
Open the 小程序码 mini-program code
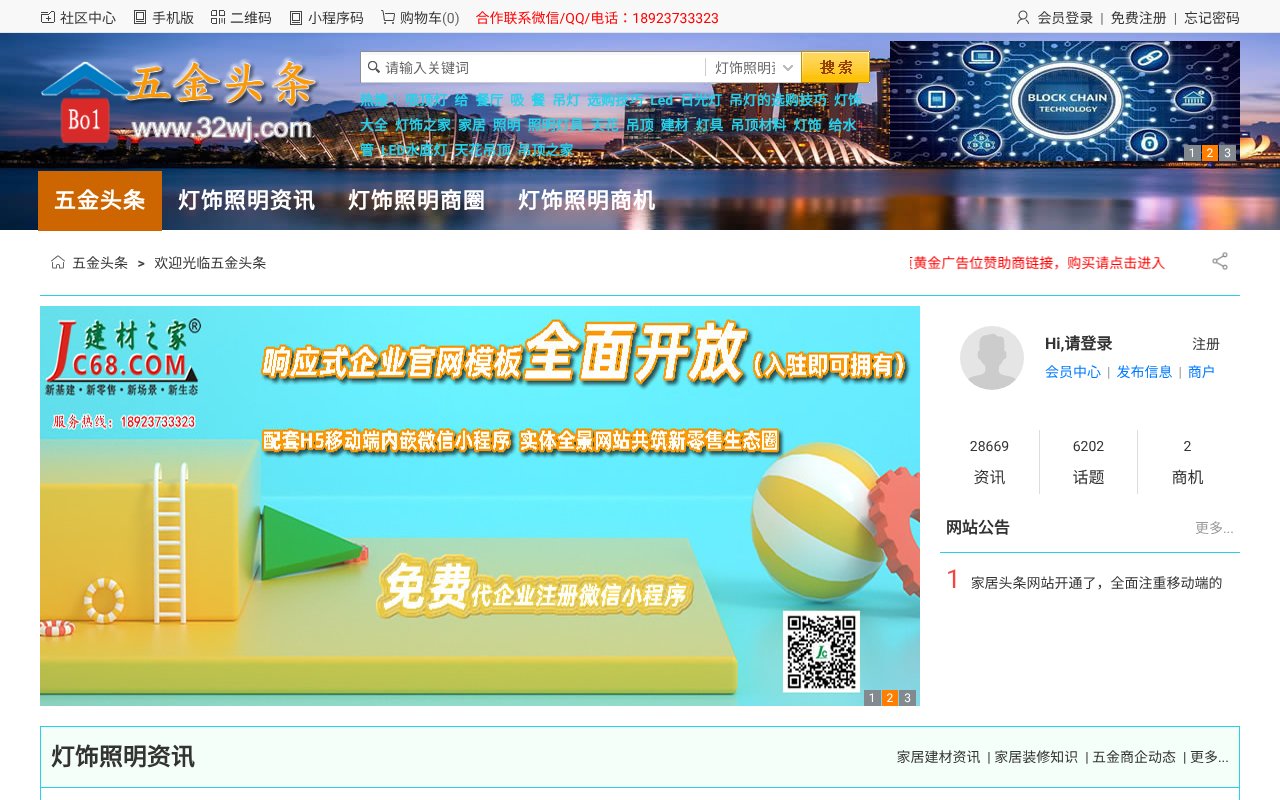click(x=330, y=16)
